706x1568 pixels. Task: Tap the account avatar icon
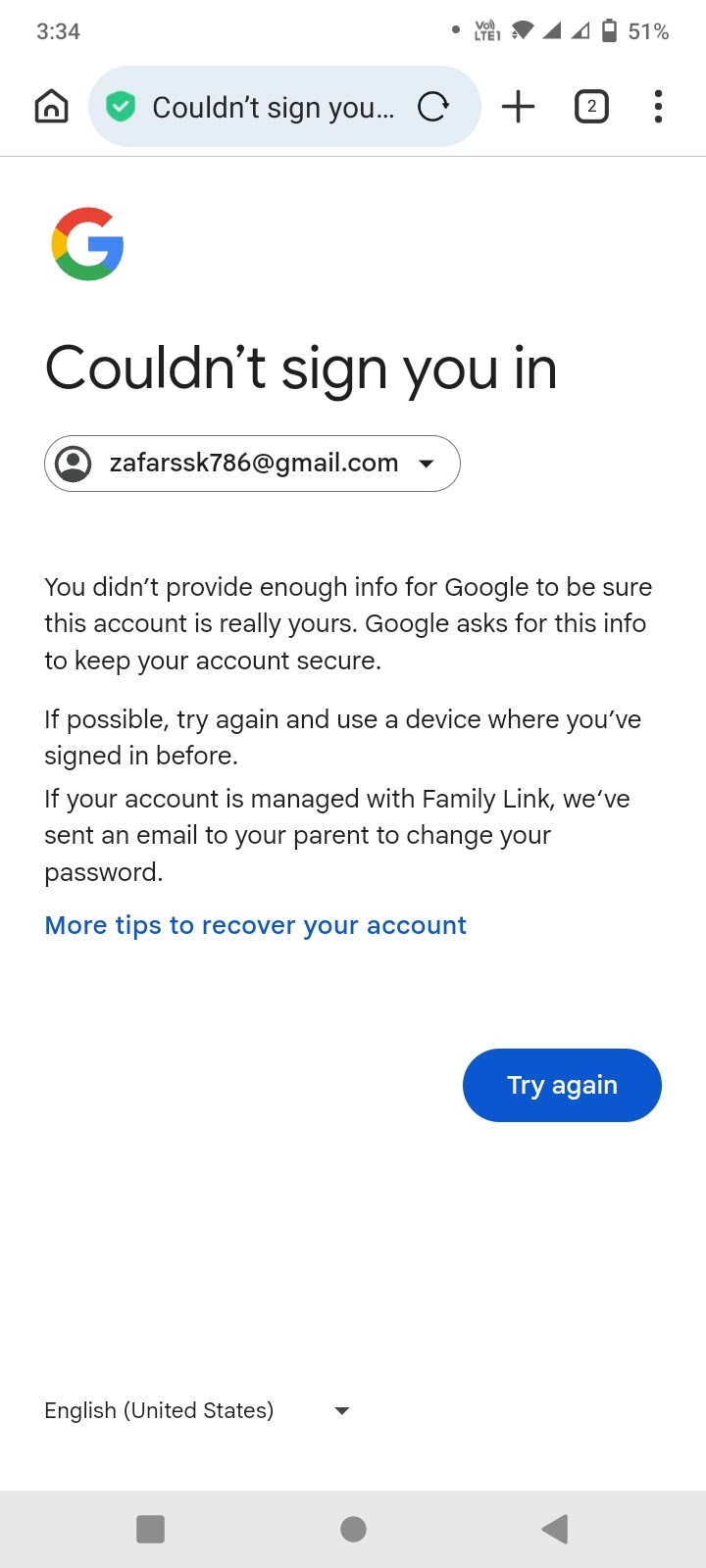(x=74, y=464)
